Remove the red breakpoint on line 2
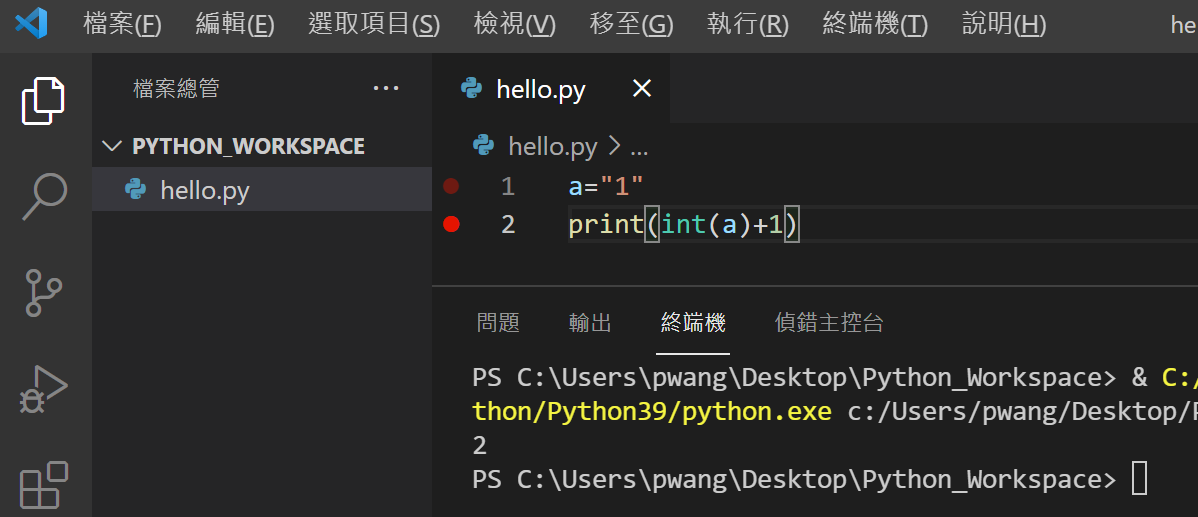This screenshot has width=1198, height=517. click(451, 224)
